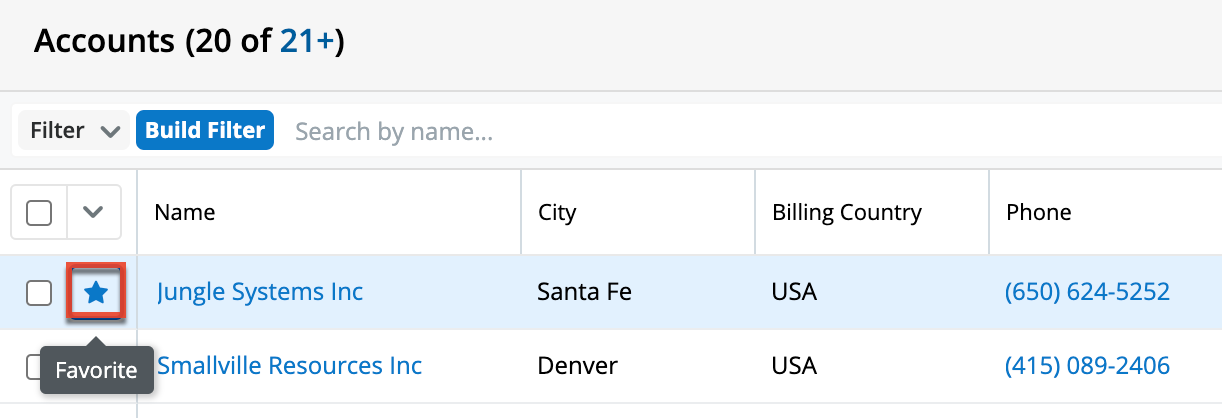The height and width of the screenshot is (418, 1222).
Task: Click the Santa Fe city cell
Action: tap(584, 292)
